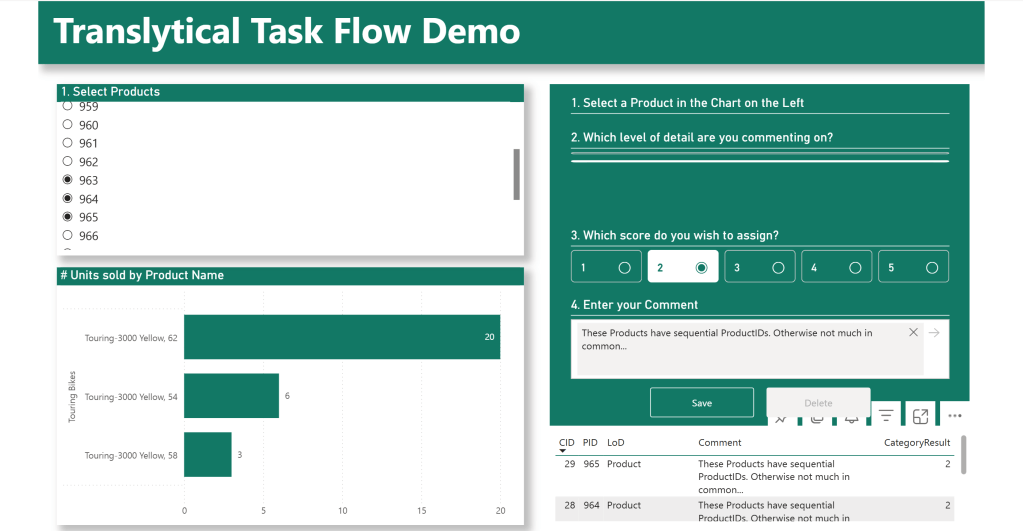Click the Select Products list scrollbar
The height and width of the screenshot is (531, 1023).
[516, 175]
